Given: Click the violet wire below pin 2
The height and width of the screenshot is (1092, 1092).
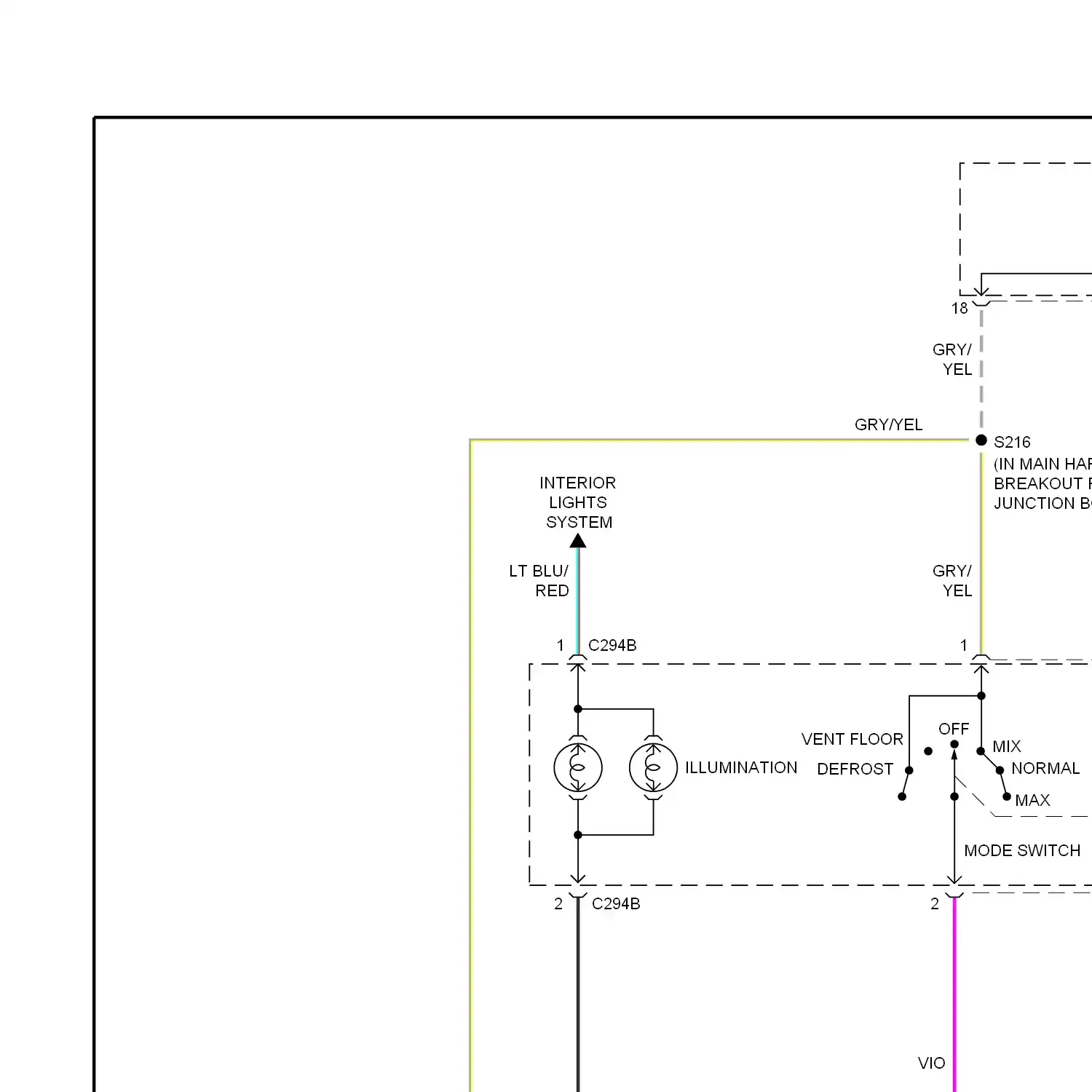Looking at the screenshot, I should pos(954,994).
